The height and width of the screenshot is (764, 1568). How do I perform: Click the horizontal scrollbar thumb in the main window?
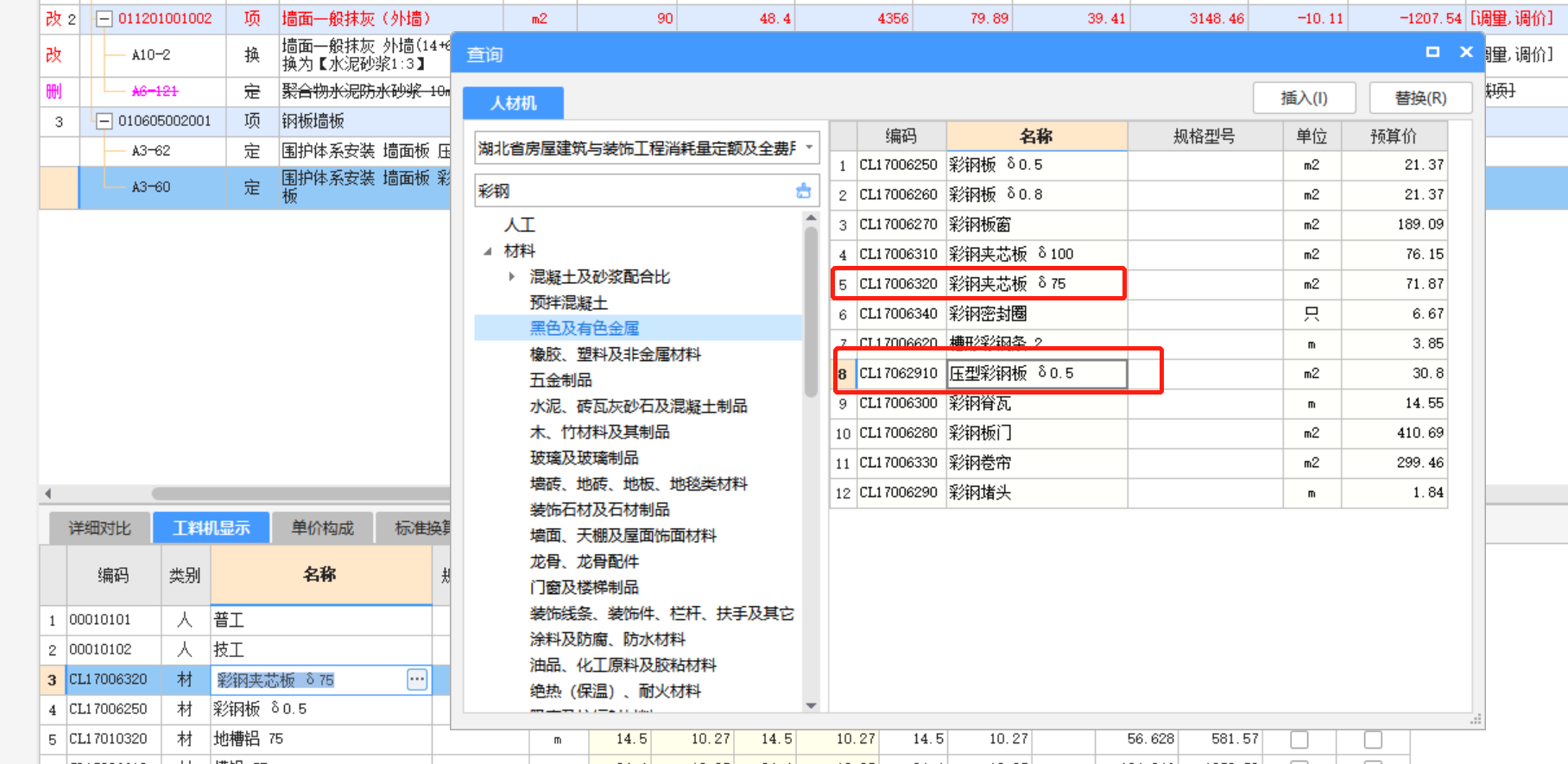coord(302,494)
